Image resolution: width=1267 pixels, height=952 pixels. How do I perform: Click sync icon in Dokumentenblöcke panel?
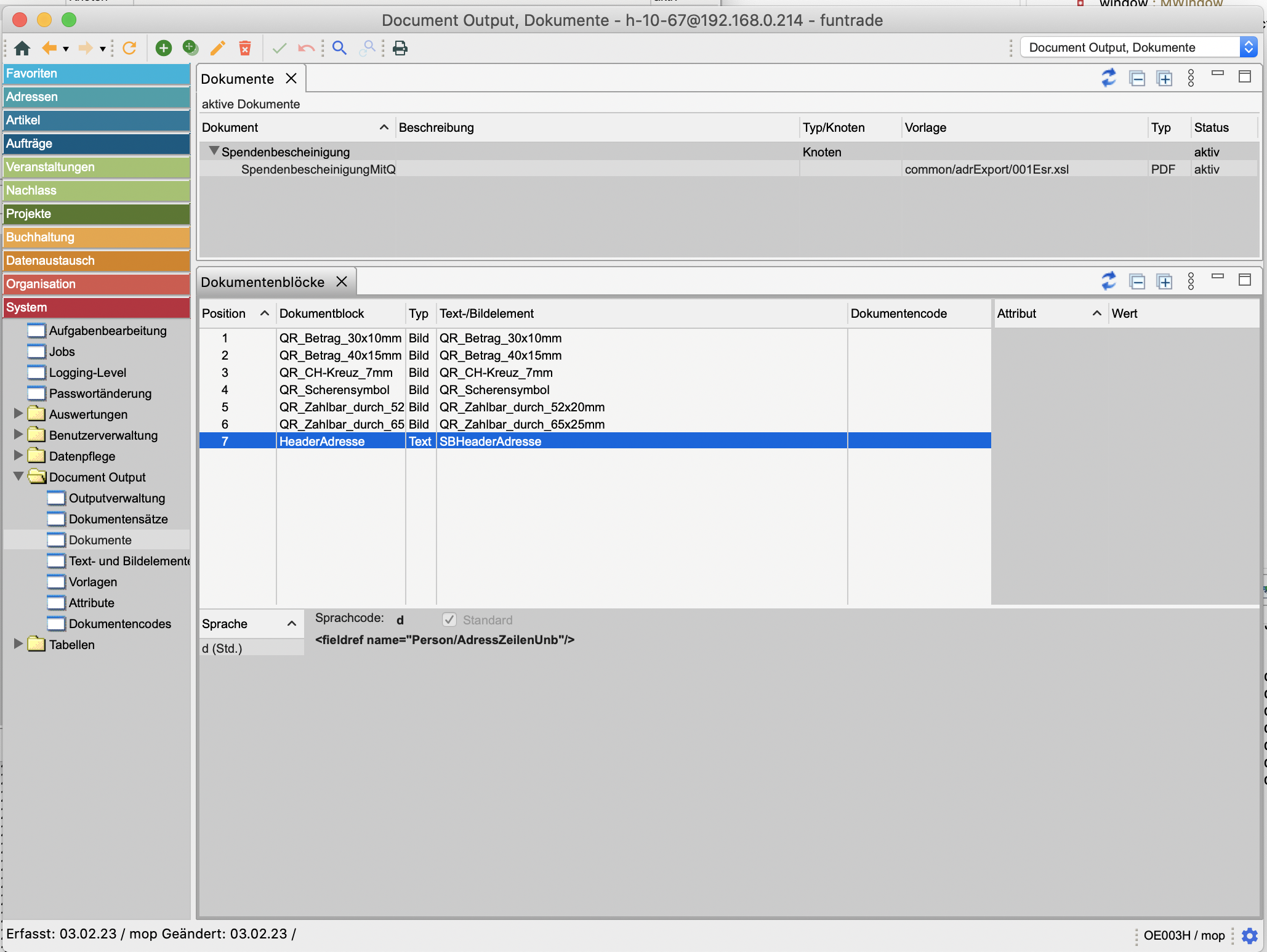pos(1108,281)
